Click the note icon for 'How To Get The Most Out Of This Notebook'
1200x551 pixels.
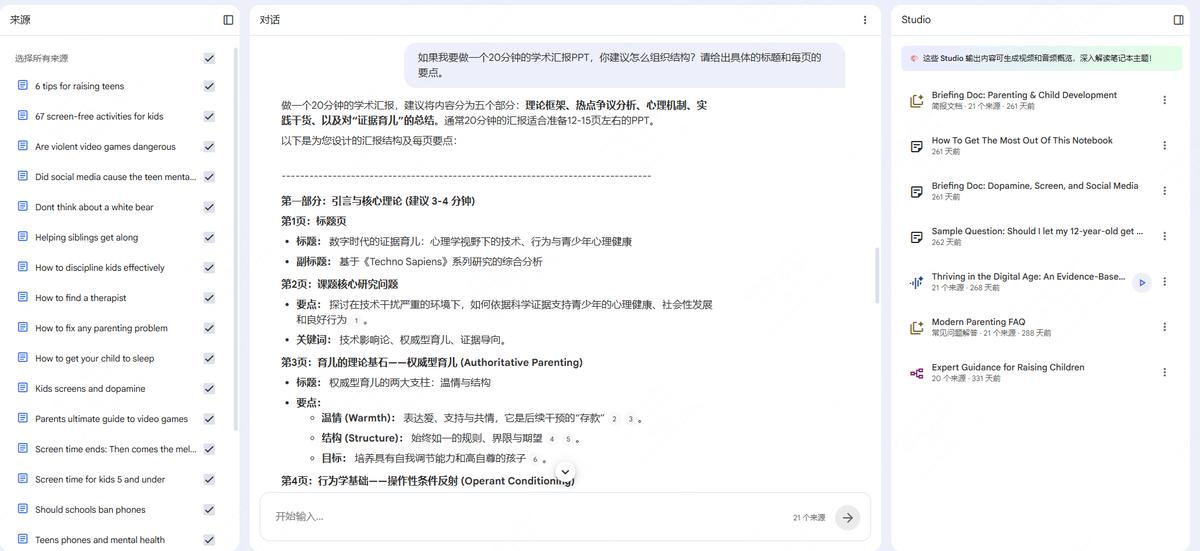coord(916,146)
